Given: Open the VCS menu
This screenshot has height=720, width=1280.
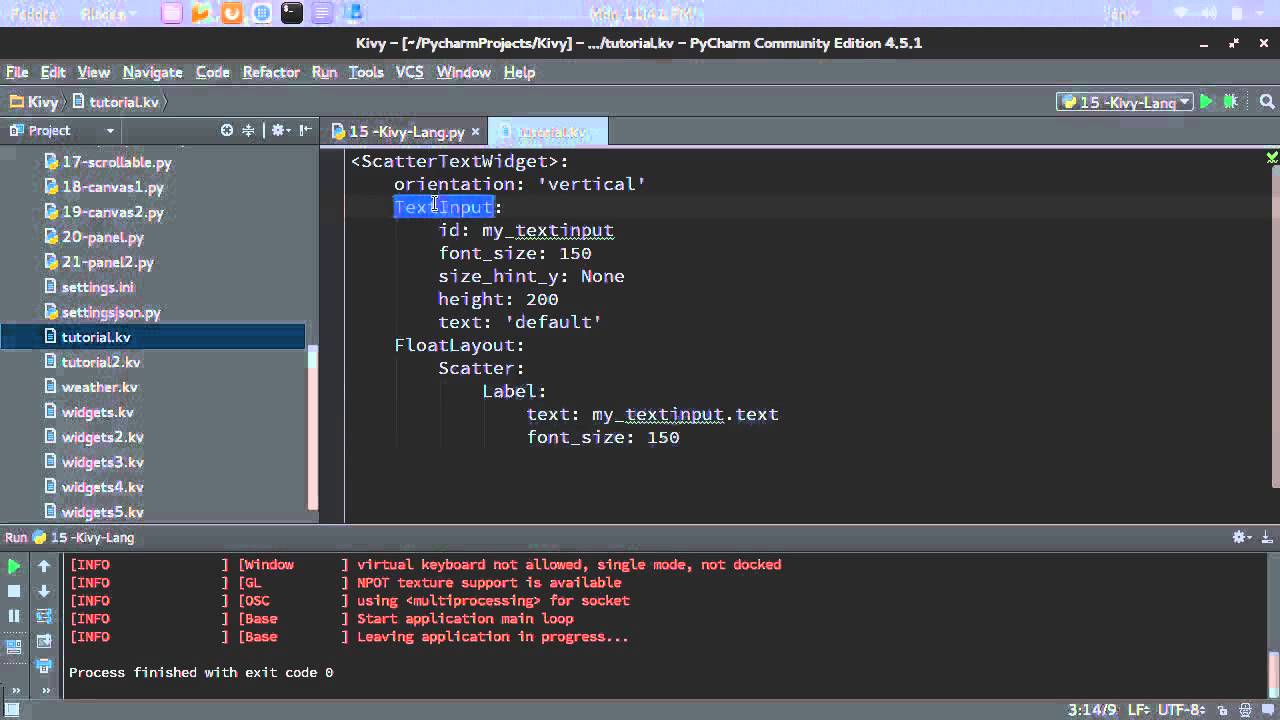Looking at the screenshot, I should pos(409,72).
